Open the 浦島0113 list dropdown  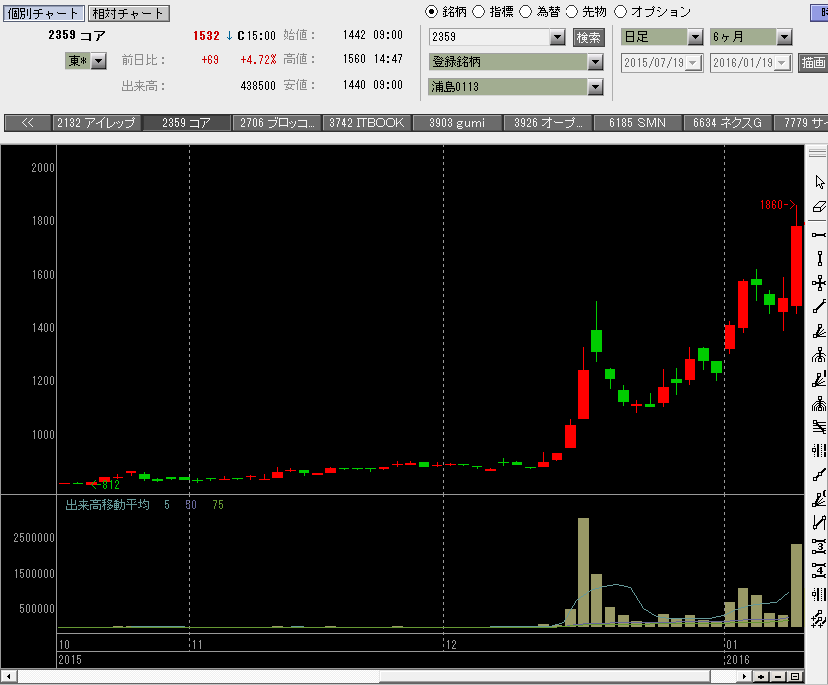tap(596, 87)
